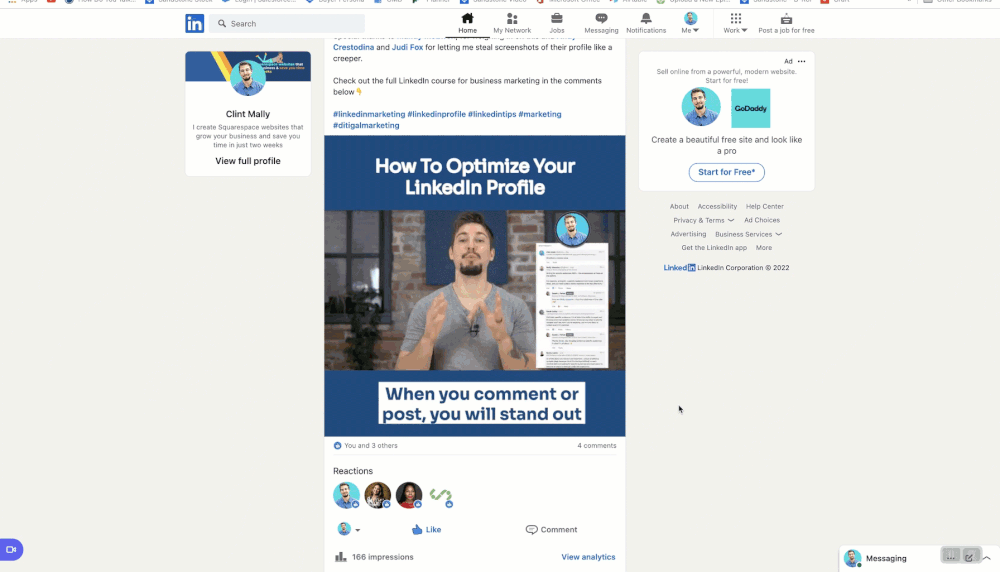1000x572 pixels.
Task: Expand Business Services dropdown
Action: click(748, 234)
